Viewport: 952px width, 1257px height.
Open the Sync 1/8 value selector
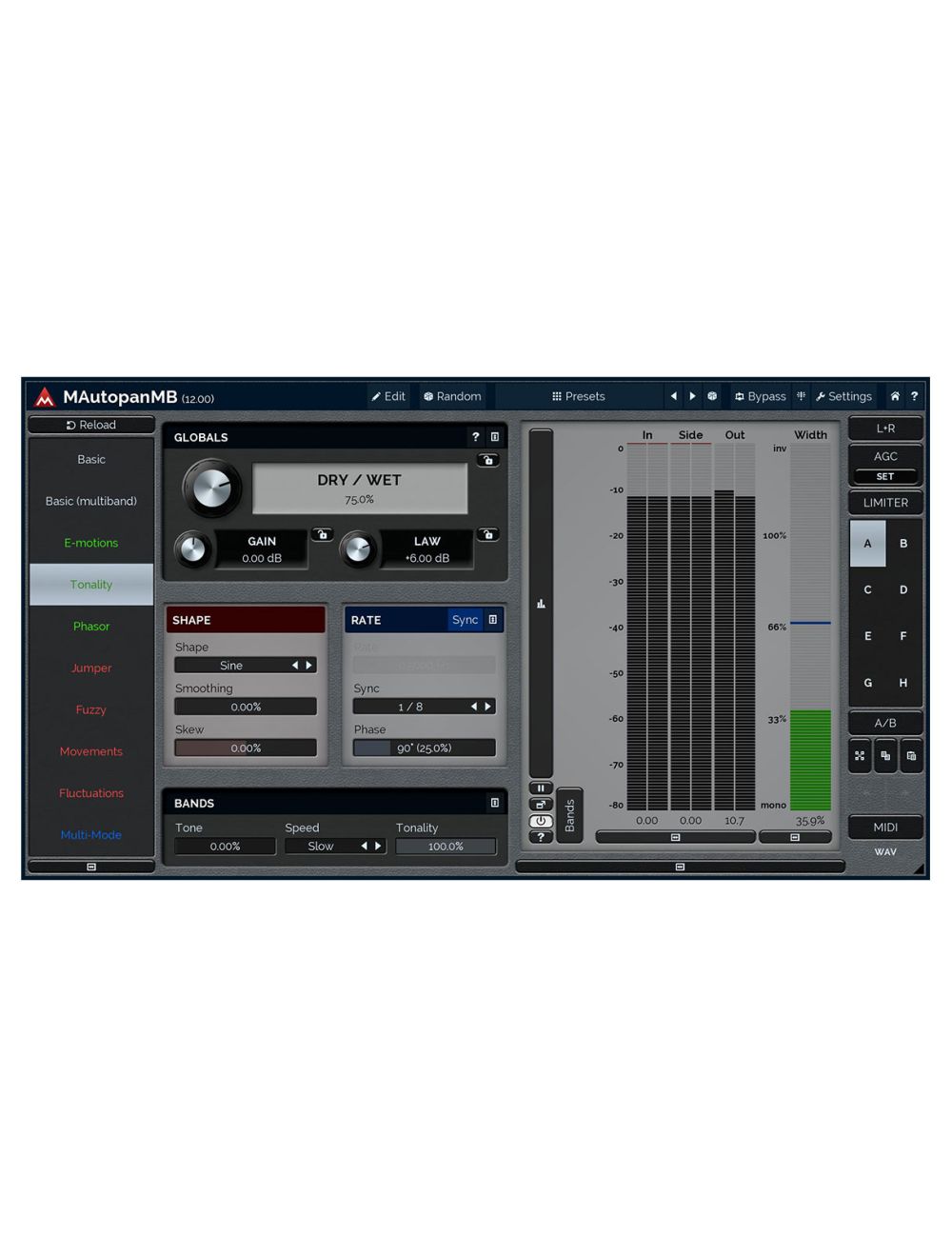410,707
